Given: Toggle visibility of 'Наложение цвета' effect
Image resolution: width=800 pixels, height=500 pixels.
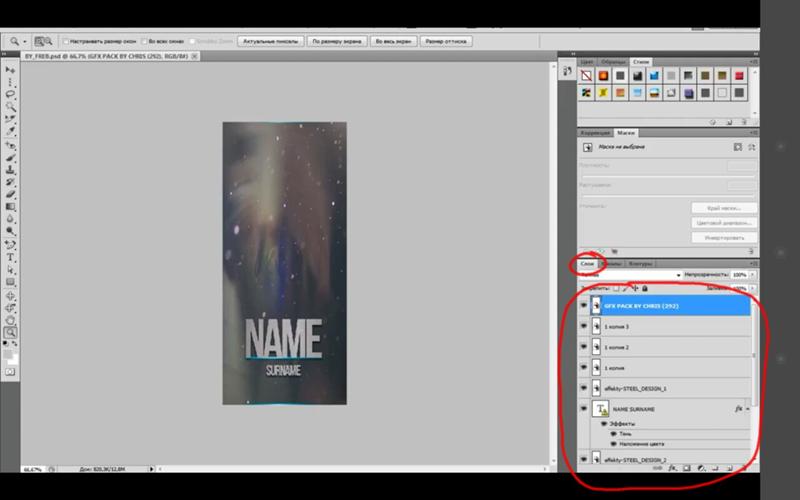Looking at the screenshot, I should [614, 444].
